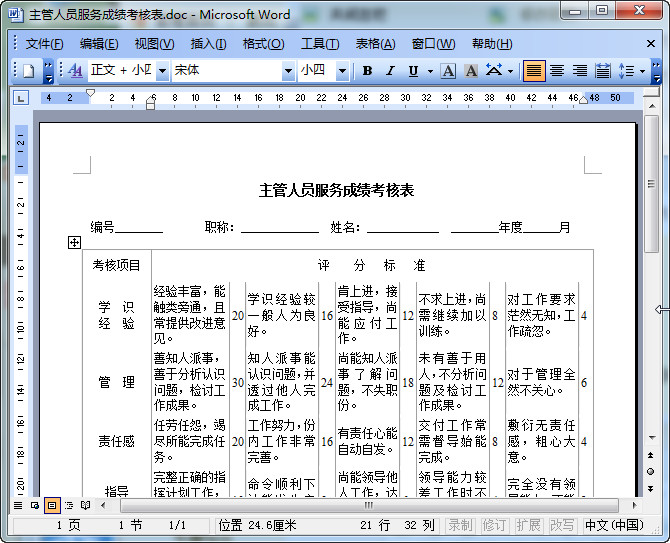Switch to Web Layout view icon
This screenshot has width=670, height=543.
(35, 506)
